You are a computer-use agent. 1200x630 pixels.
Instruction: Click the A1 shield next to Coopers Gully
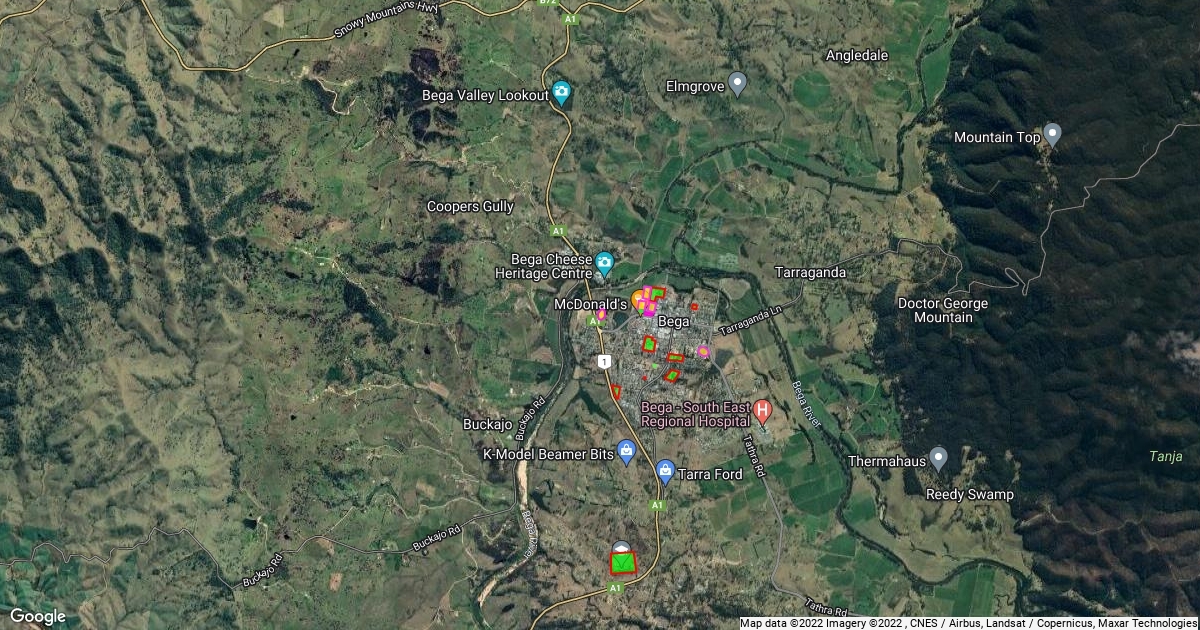(x=560, y=231)
